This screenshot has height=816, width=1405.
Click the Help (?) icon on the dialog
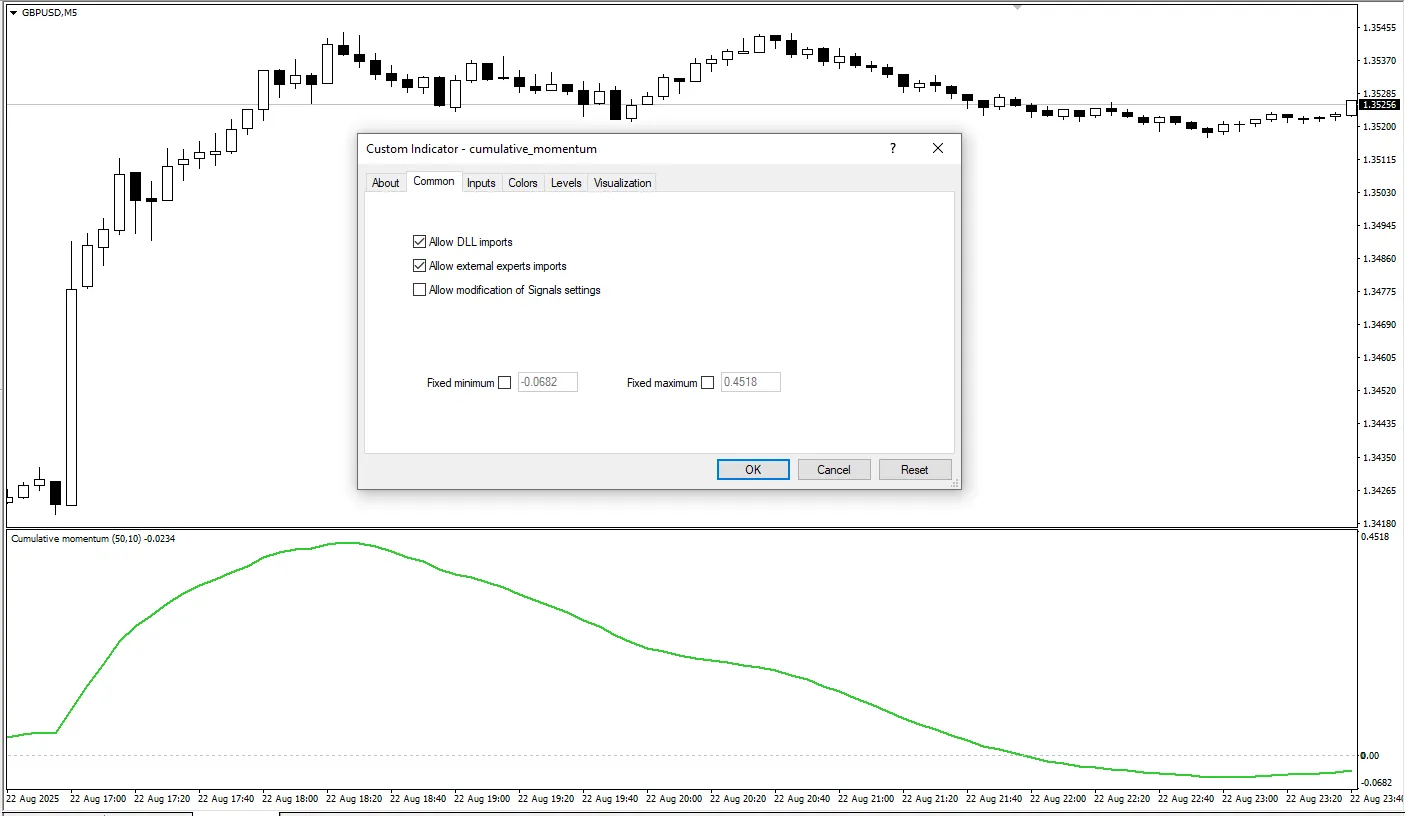click(x=892, y=148)
